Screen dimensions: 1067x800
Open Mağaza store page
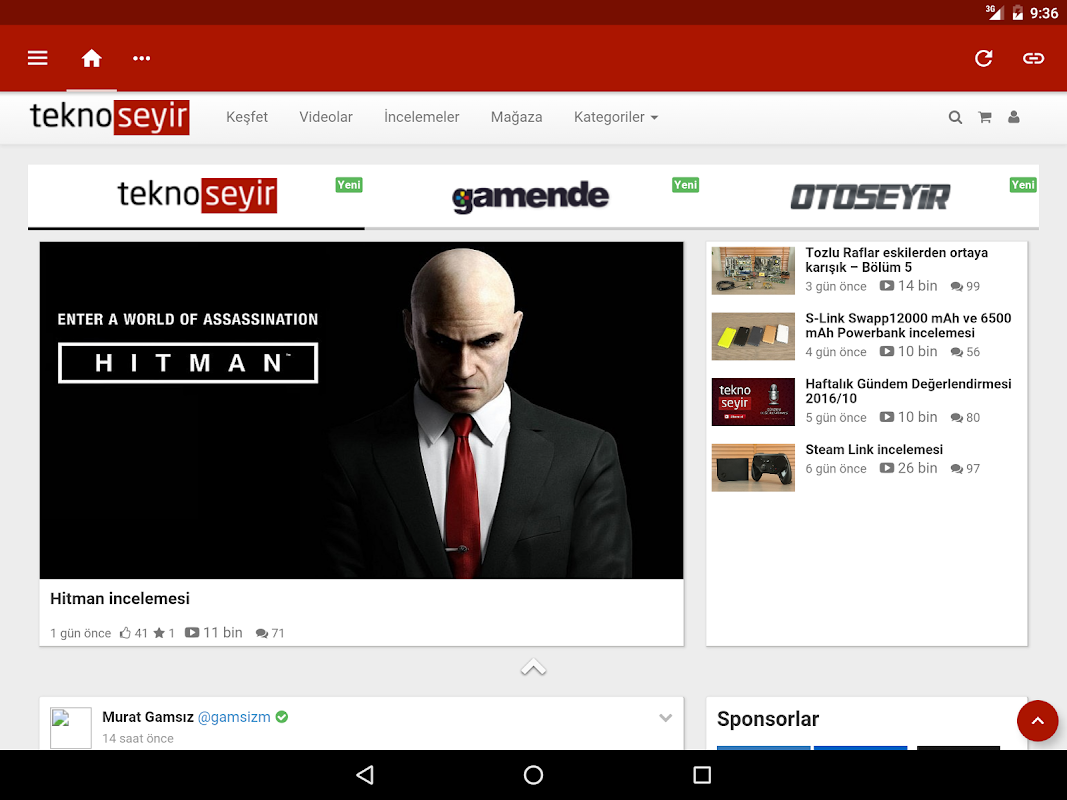click(x=516, y=117)
